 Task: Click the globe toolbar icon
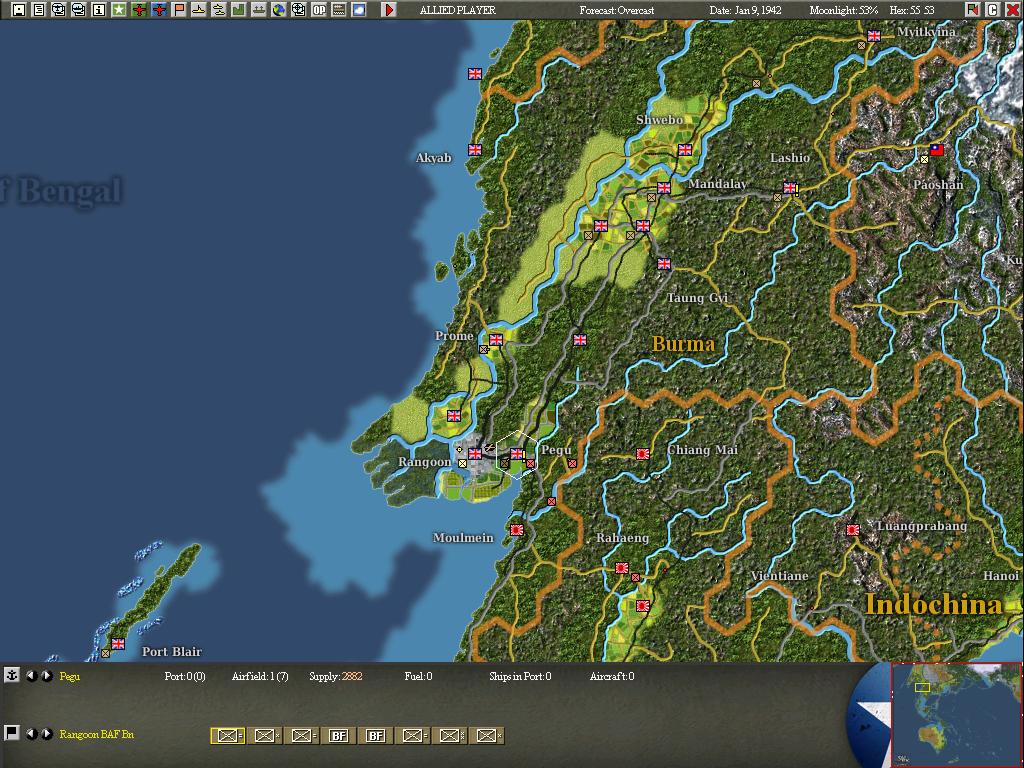(x=279, y=10)
